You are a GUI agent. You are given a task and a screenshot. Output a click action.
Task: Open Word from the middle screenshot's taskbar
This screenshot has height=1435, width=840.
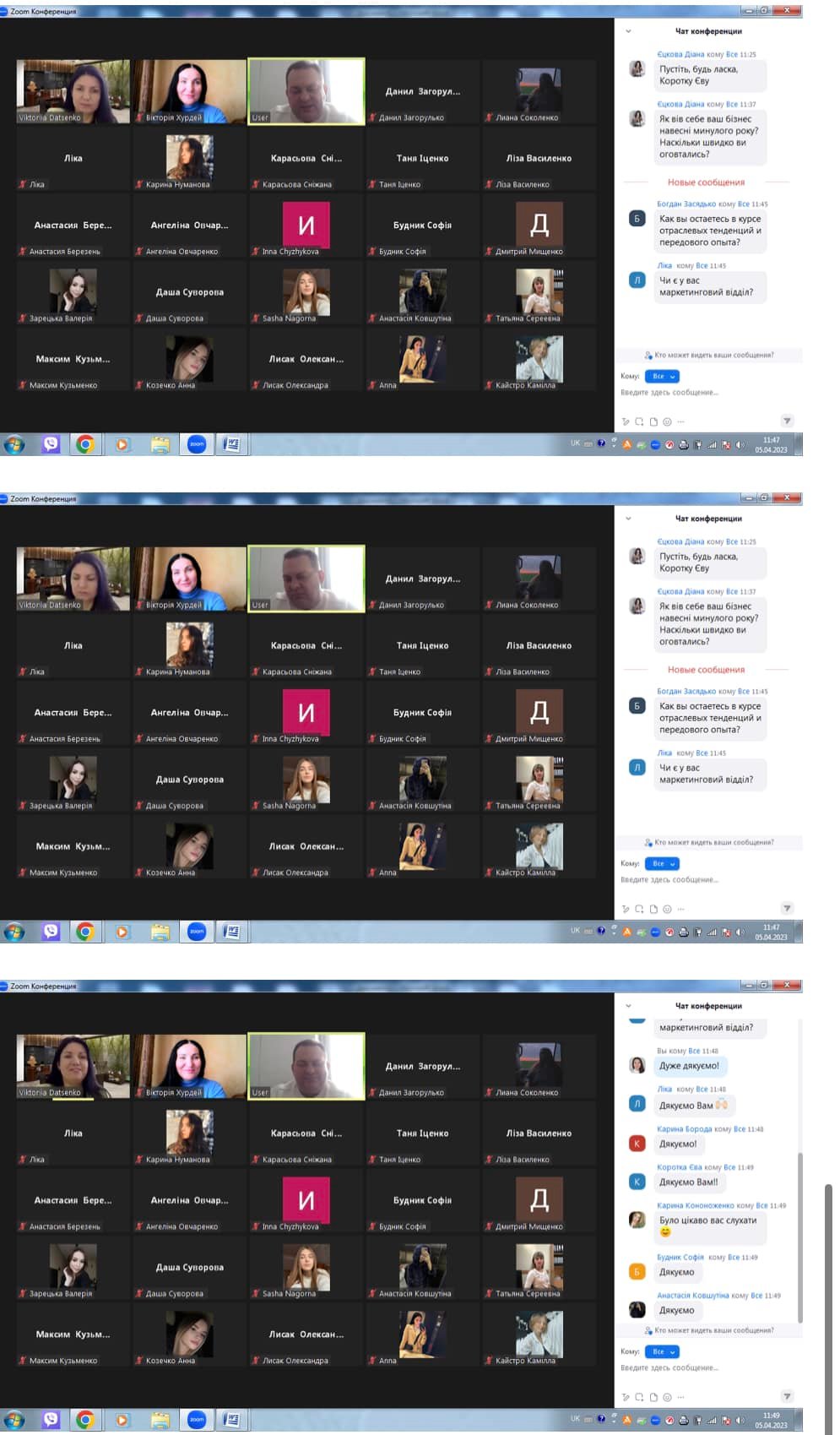(x=231, y=932)
